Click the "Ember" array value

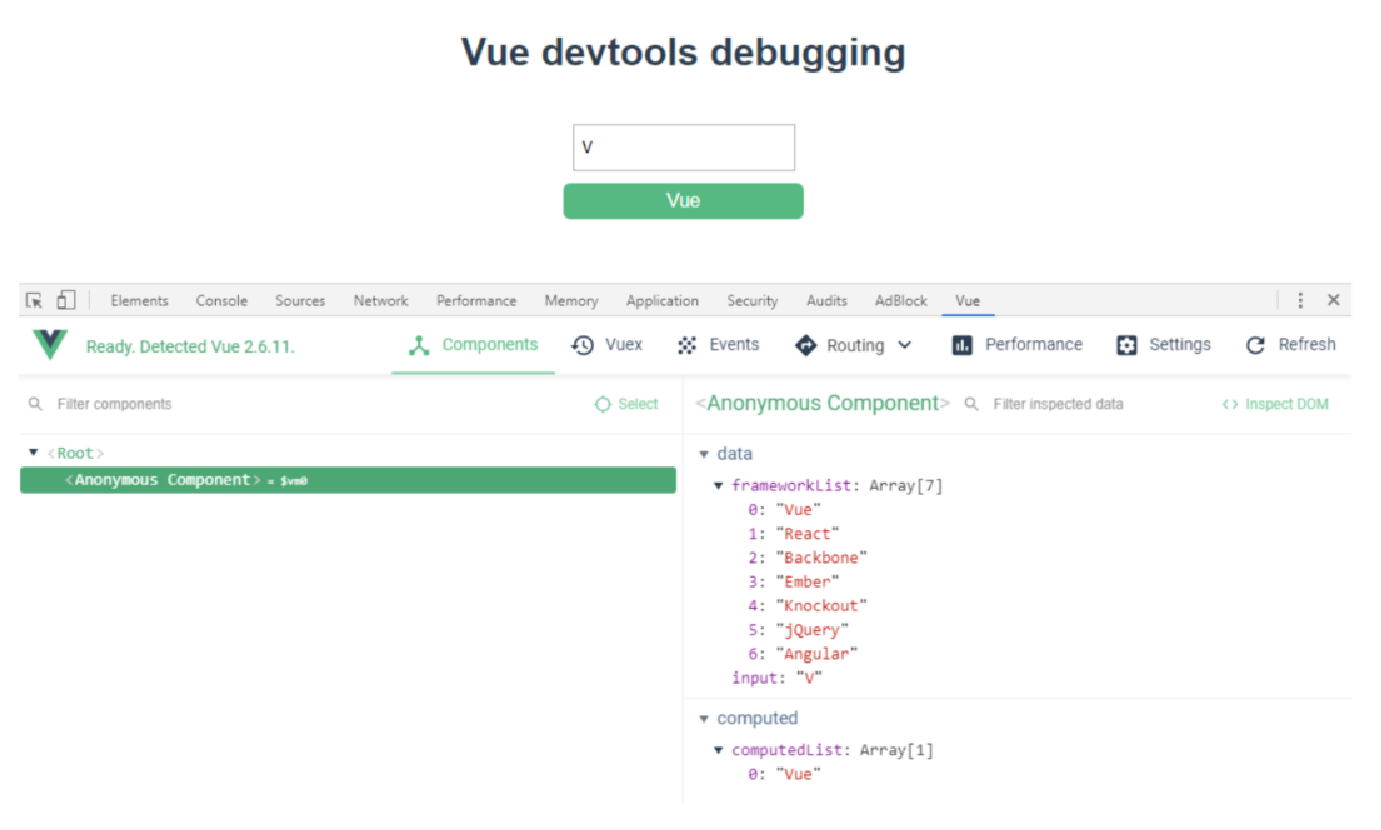pyautogui.click(x=807, y=582)
